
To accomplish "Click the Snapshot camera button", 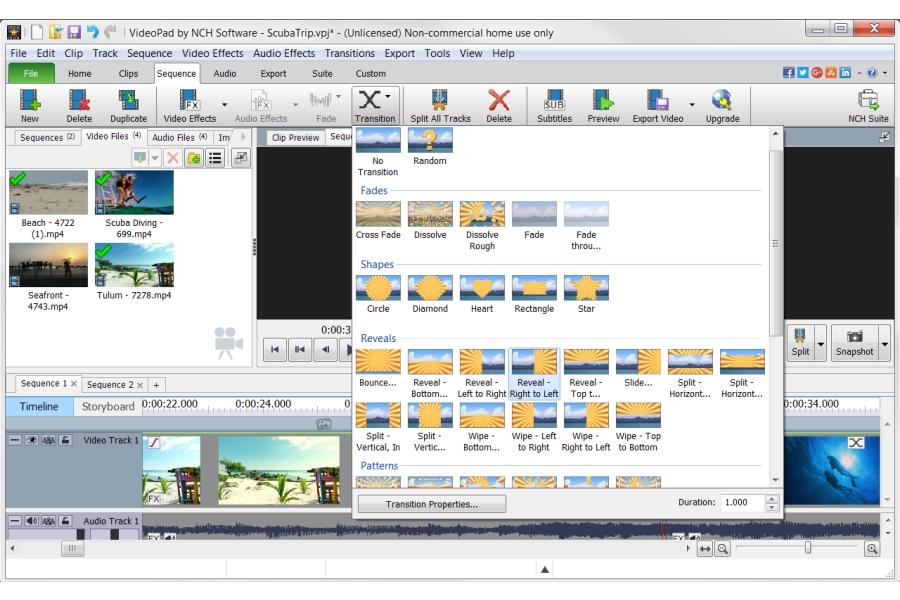I will 854,343.
